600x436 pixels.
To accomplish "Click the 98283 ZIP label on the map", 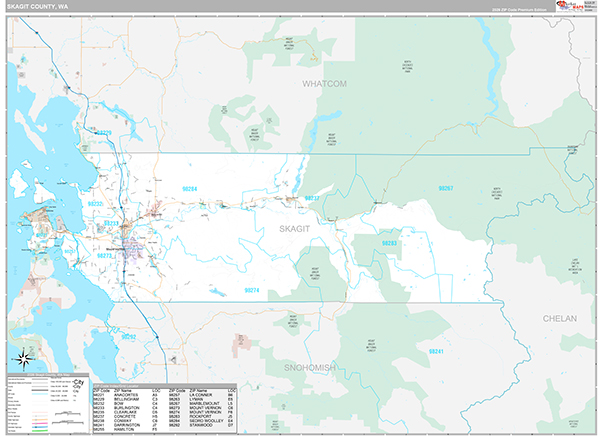I will pos(389,243).
